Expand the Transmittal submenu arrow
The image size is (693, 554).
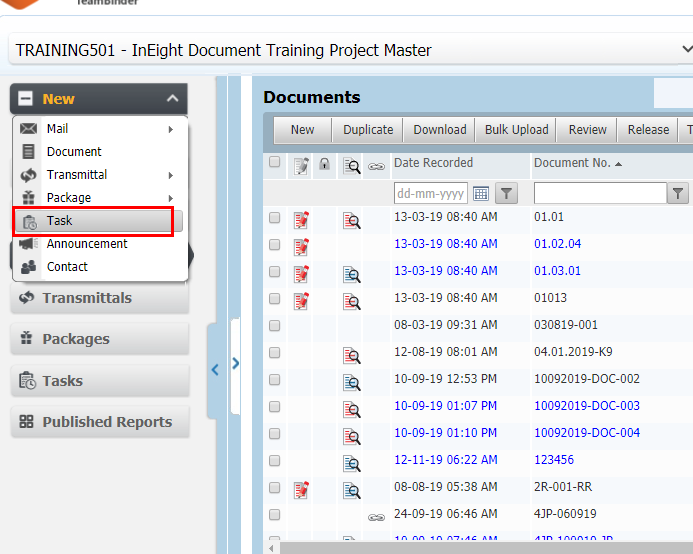point(171,176)
